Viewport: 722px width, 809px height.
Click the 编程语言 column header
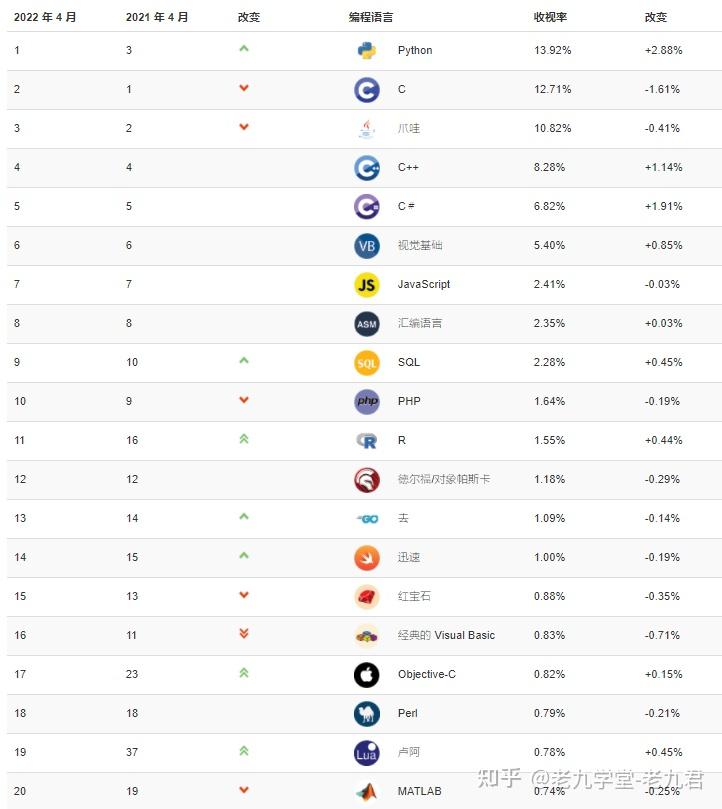371,18
